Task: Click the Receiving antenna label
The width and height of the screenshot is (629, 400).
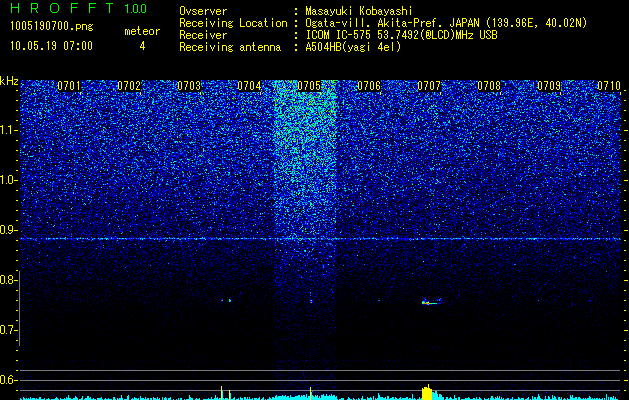Action: click(230, 47)
